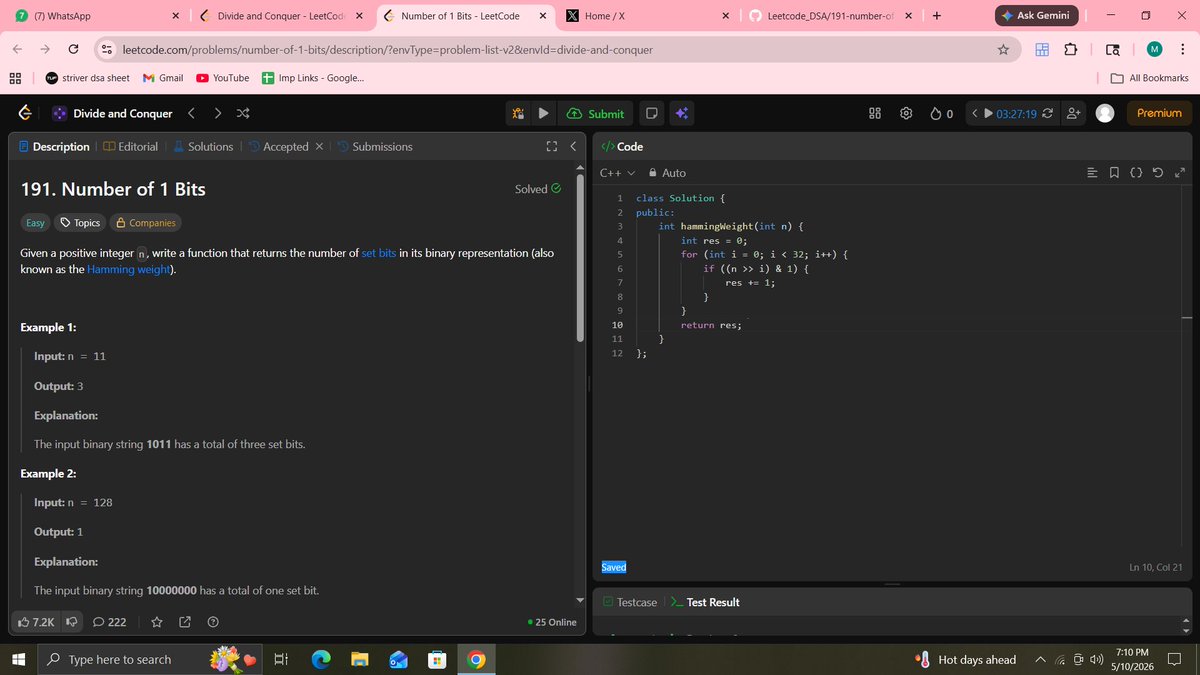Image resolution: width=1200 pixels, height=675 pixels.
Task: Open the Companies tag
Action: click(146, 223)
